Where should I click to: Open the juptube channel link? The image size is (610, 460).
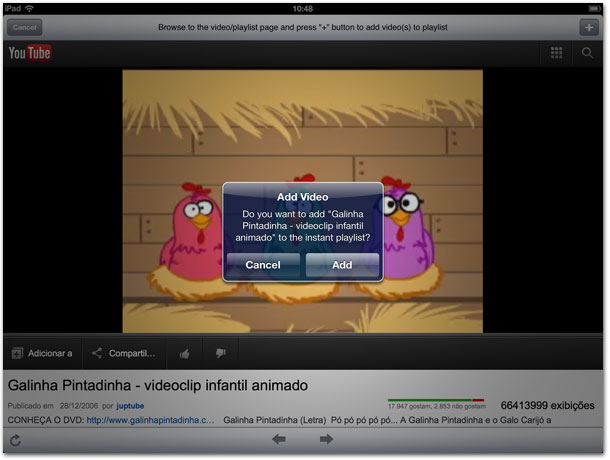tap(130, 406)
